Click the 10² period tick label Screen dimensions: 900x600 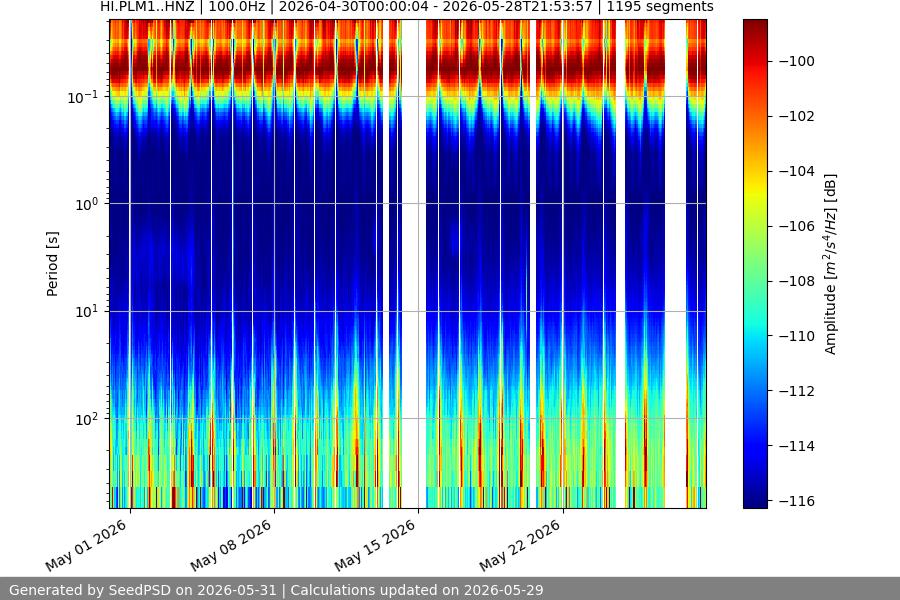click(86, 419)
